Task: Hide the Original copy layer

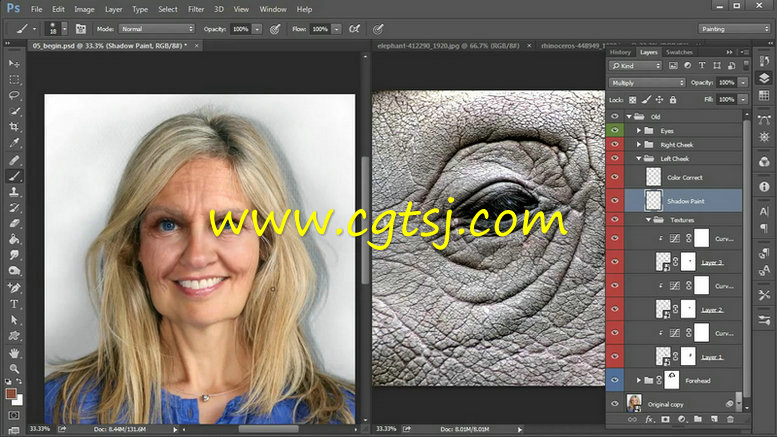Action: 614,404
